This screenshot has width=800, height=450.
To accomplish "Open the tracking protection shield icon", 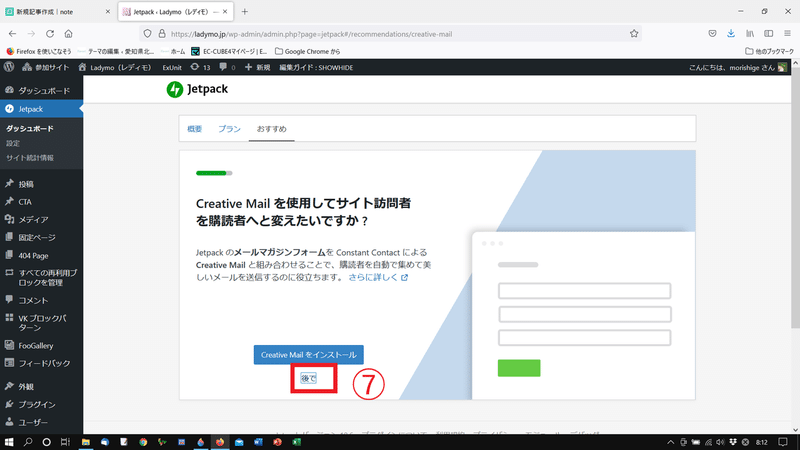I will pyautogui.click(x=147, y=34).
